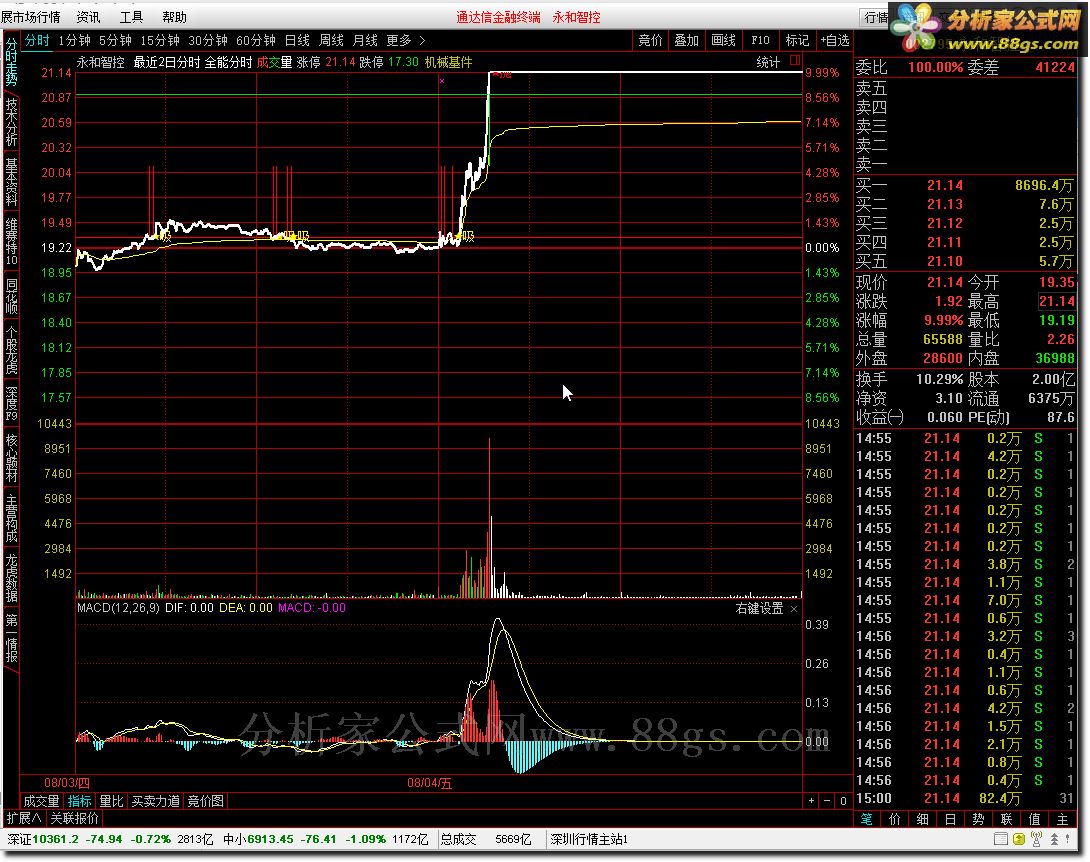This screenshot has width=1090, height=862.
Task: Click the yellow cylinder icon in the status bar
Action: 1018,839
